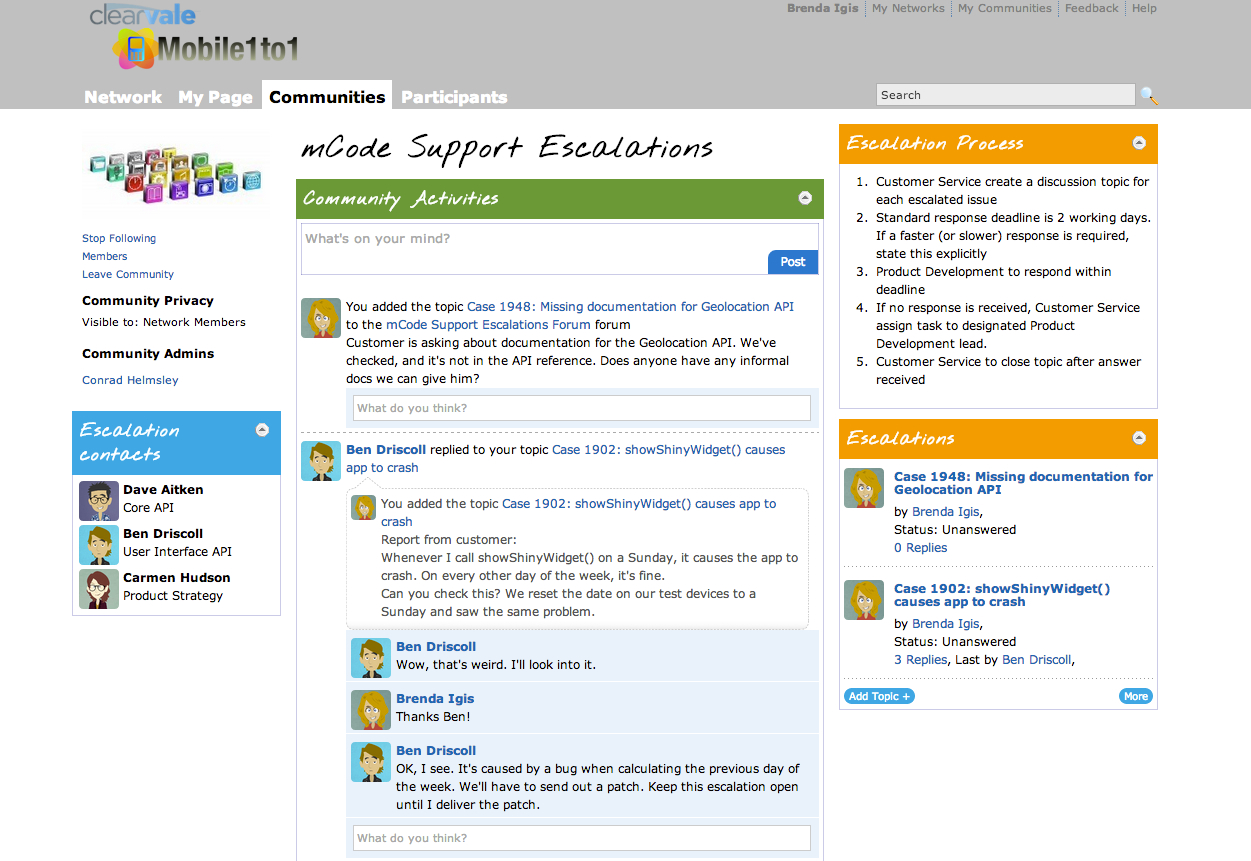Click Leave Community link
This screenshot has height=861, width=1251.
pos(128,274)
